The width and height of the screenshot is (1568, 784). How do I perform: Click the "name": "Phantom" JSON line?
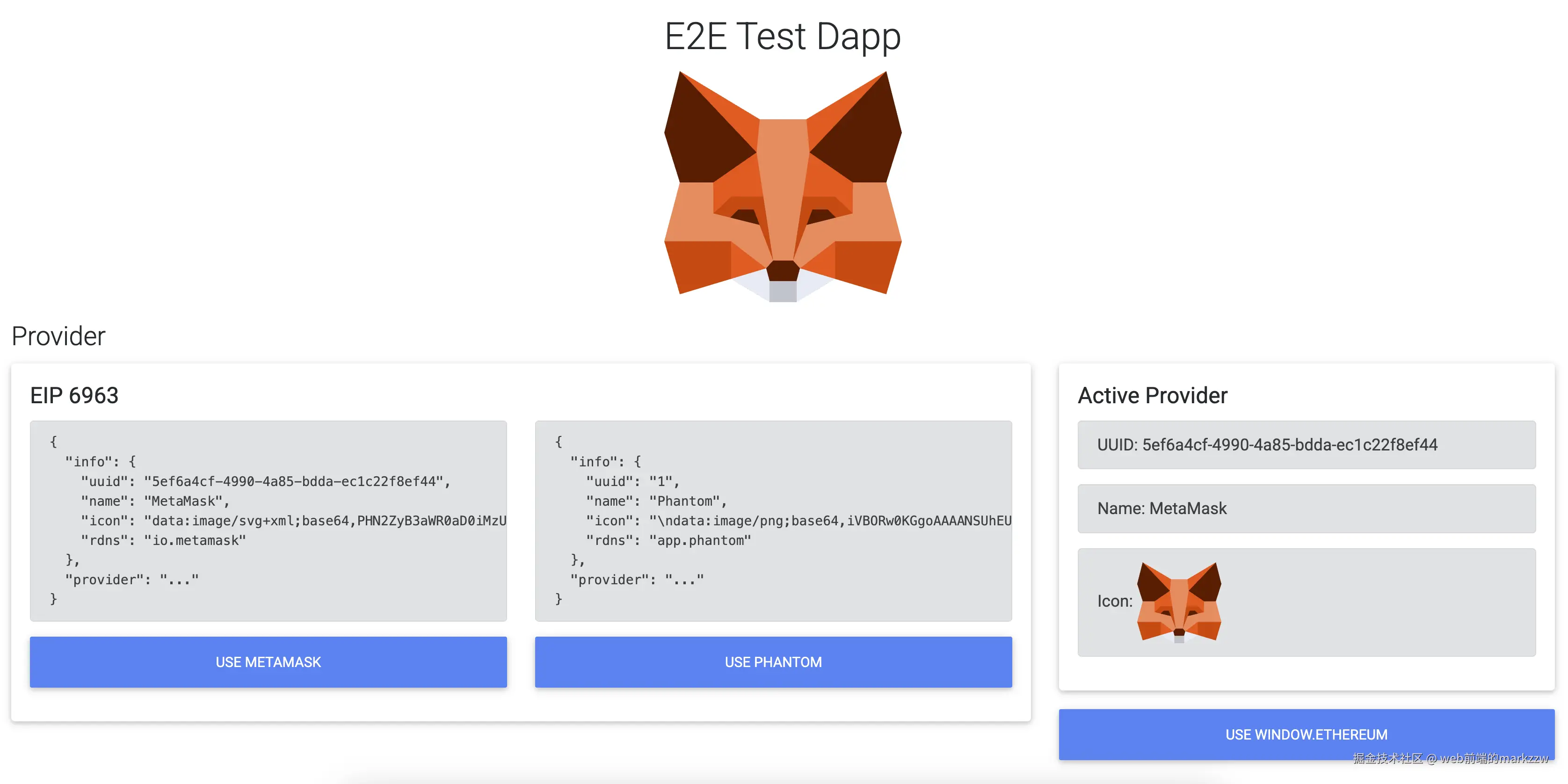point(656,501)
